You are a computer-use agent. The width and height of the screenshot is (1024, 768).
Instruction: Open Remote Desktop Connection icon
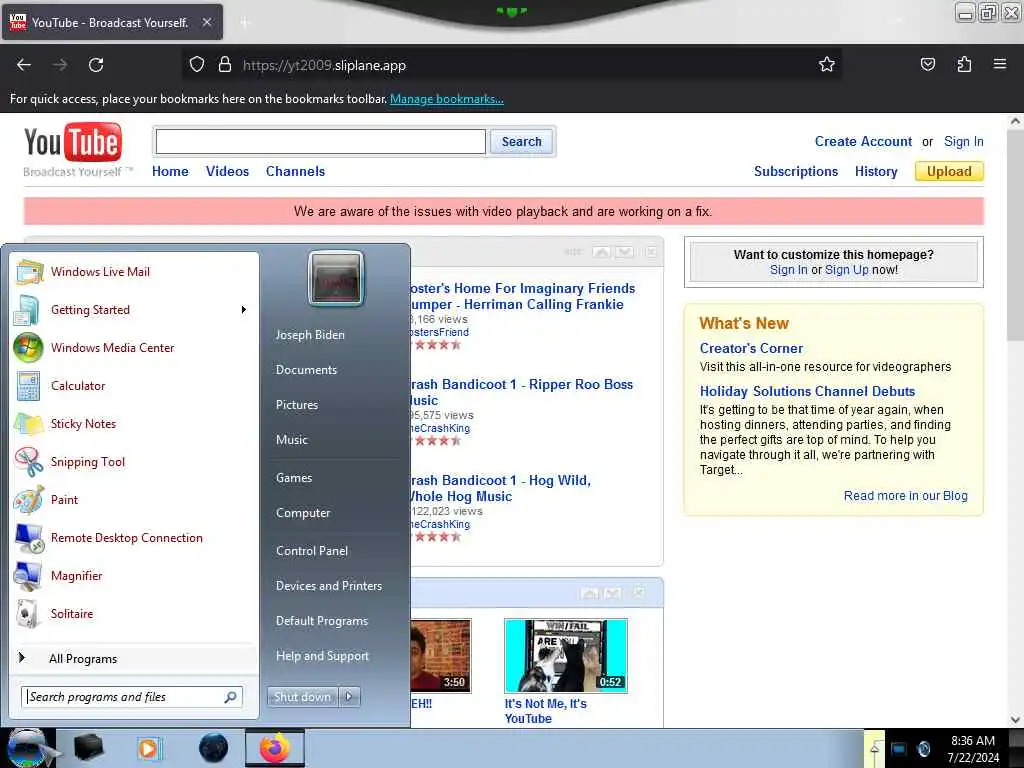pyautogui.click(x=29, y=538)
